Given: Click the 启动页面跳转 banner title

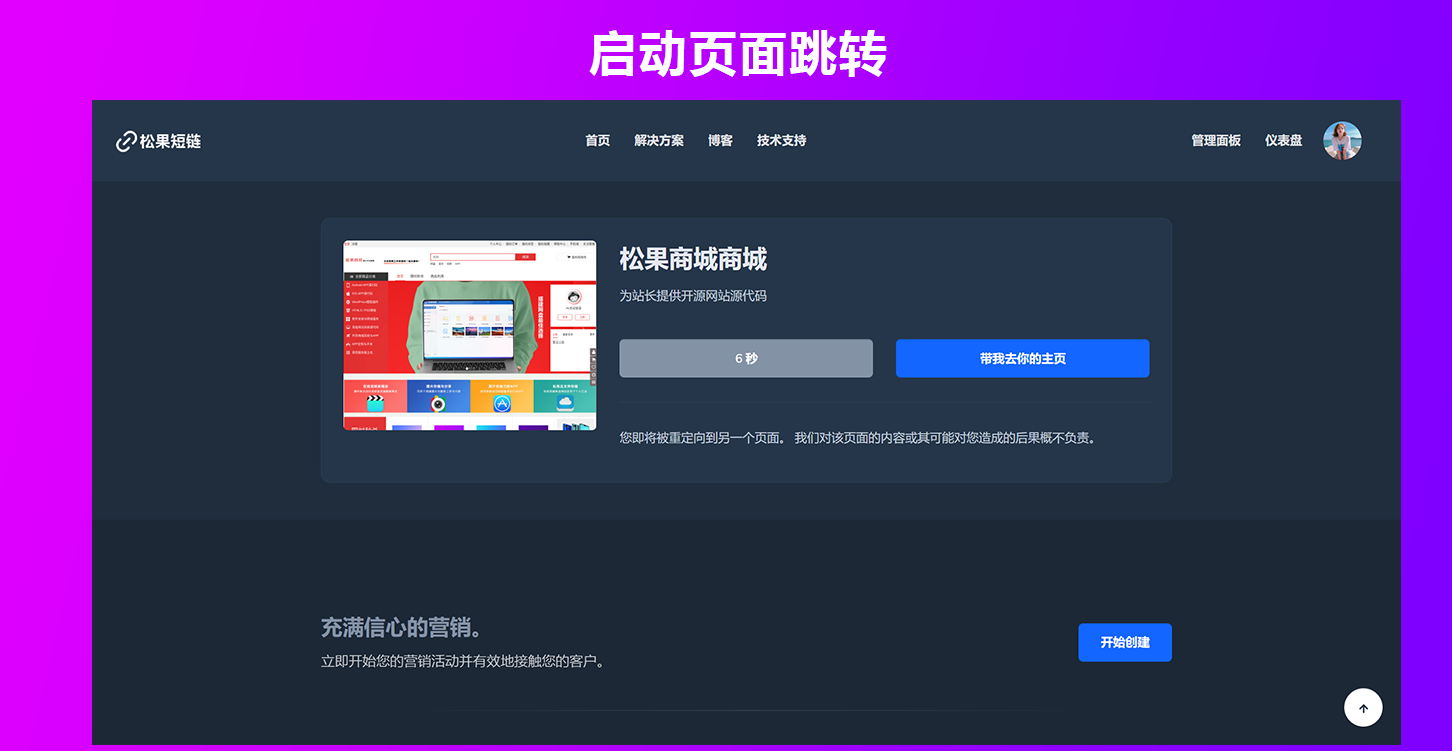Looking at the screenshot, I should coord(737,54).
